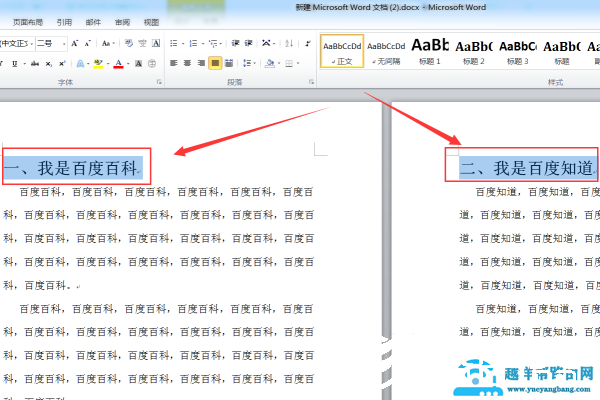This screenshot has width=600, height=400.
Task: Open the phonetic guide 变 icon
Action: click(142, 43)
